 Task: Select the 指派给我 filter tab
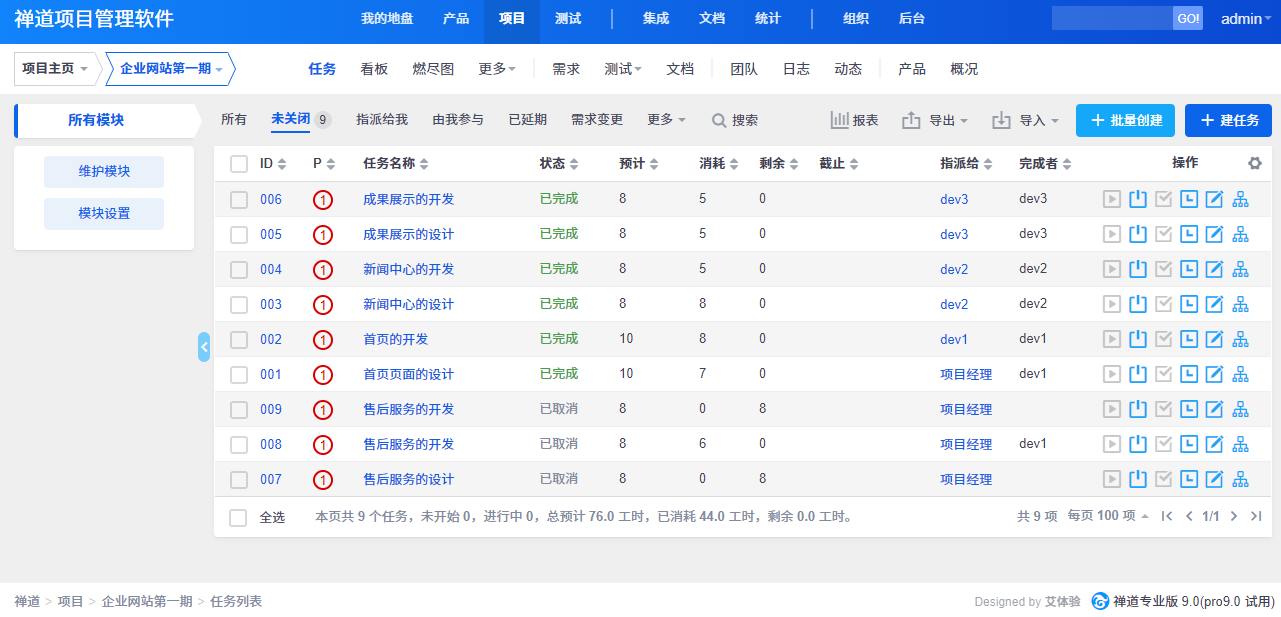coord(382,120)
